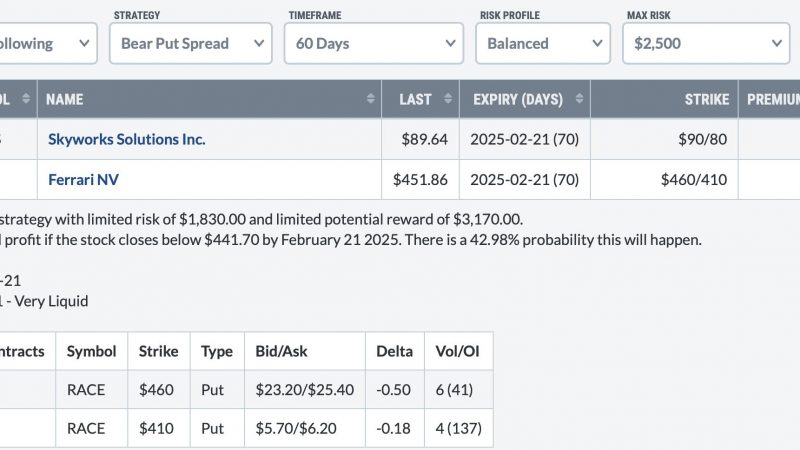800x450 pixels.
Task: Click chevron arrow on Bear Put Spread selector
Action: [259, 43]
